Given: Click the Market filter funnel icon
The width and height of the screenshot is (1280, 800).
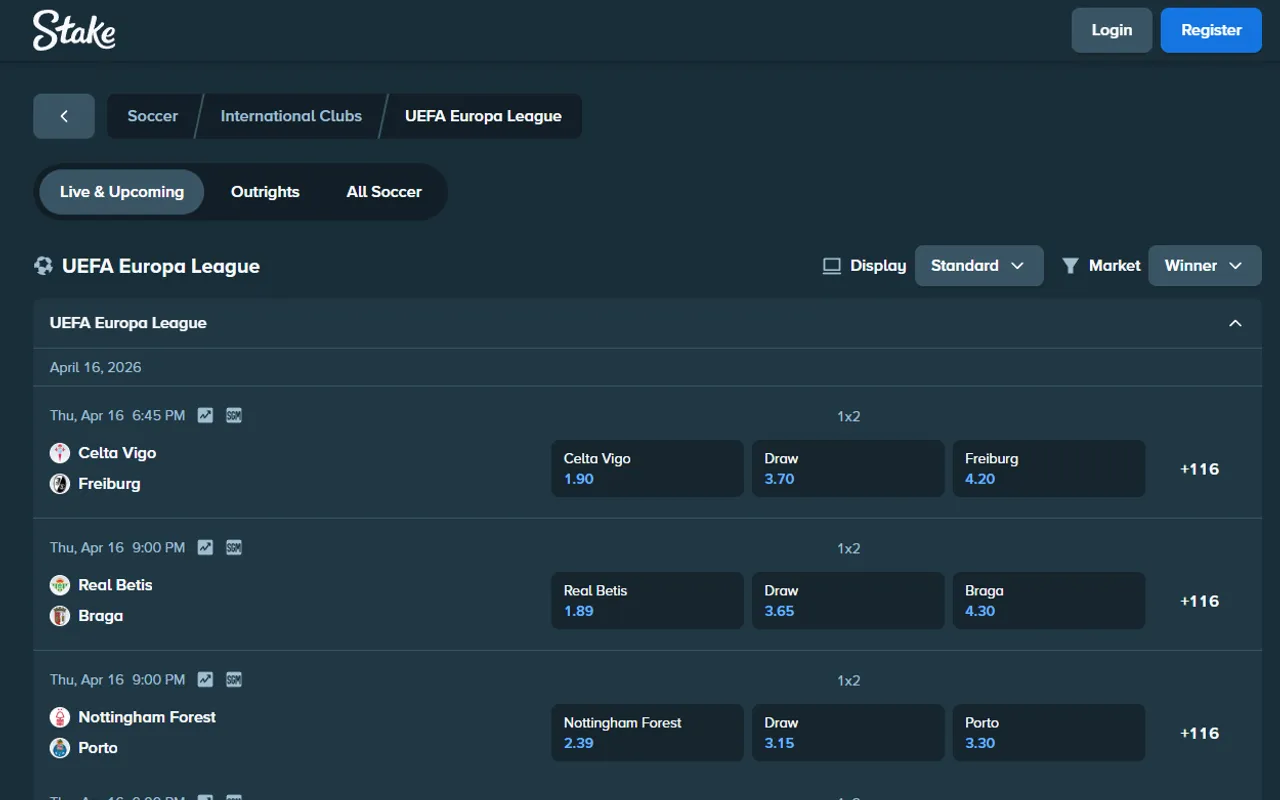Looking at the screenshot, I should point(1071,265).
